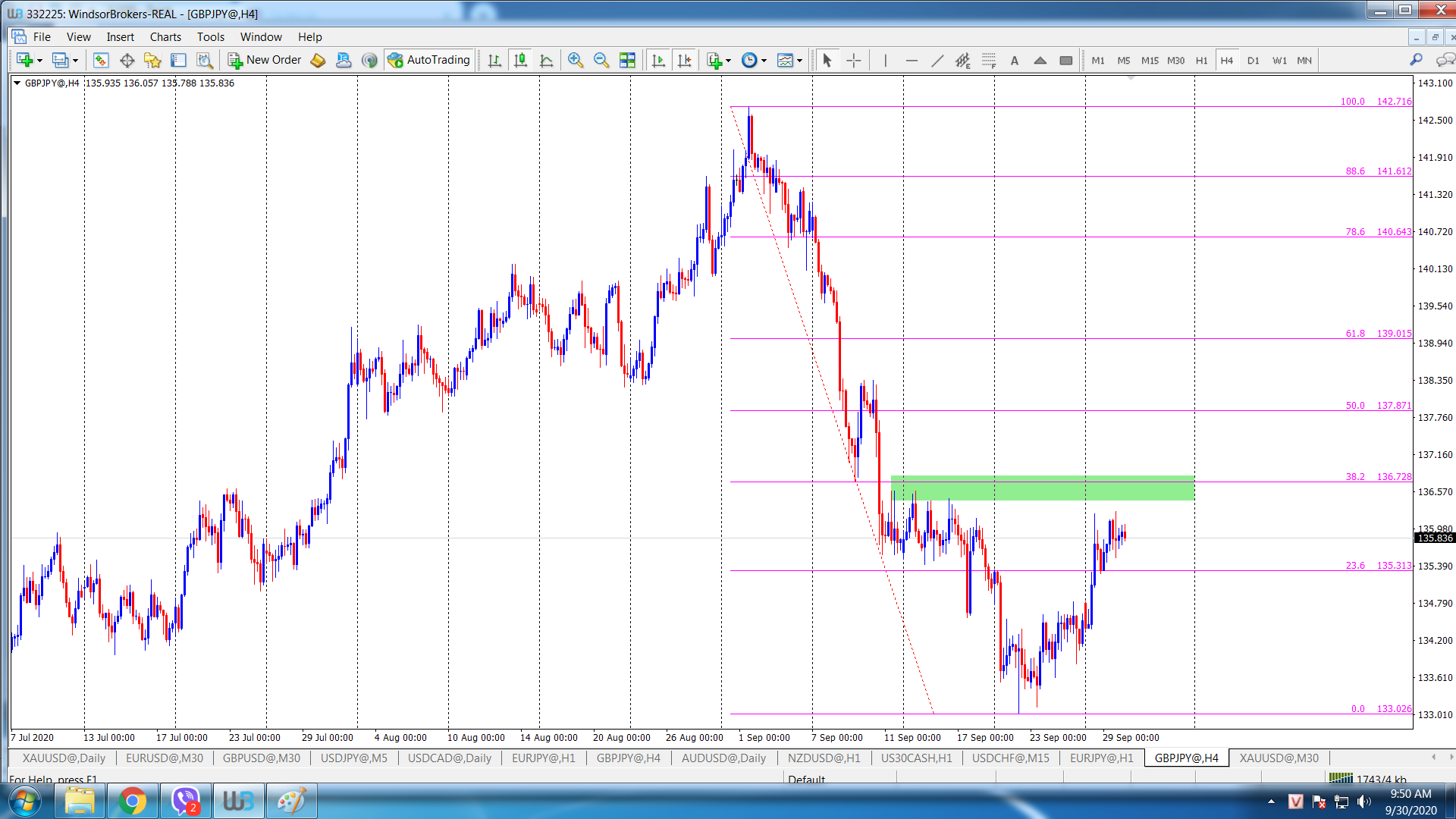Open the Strategy Tester icon

pos(204,60)
